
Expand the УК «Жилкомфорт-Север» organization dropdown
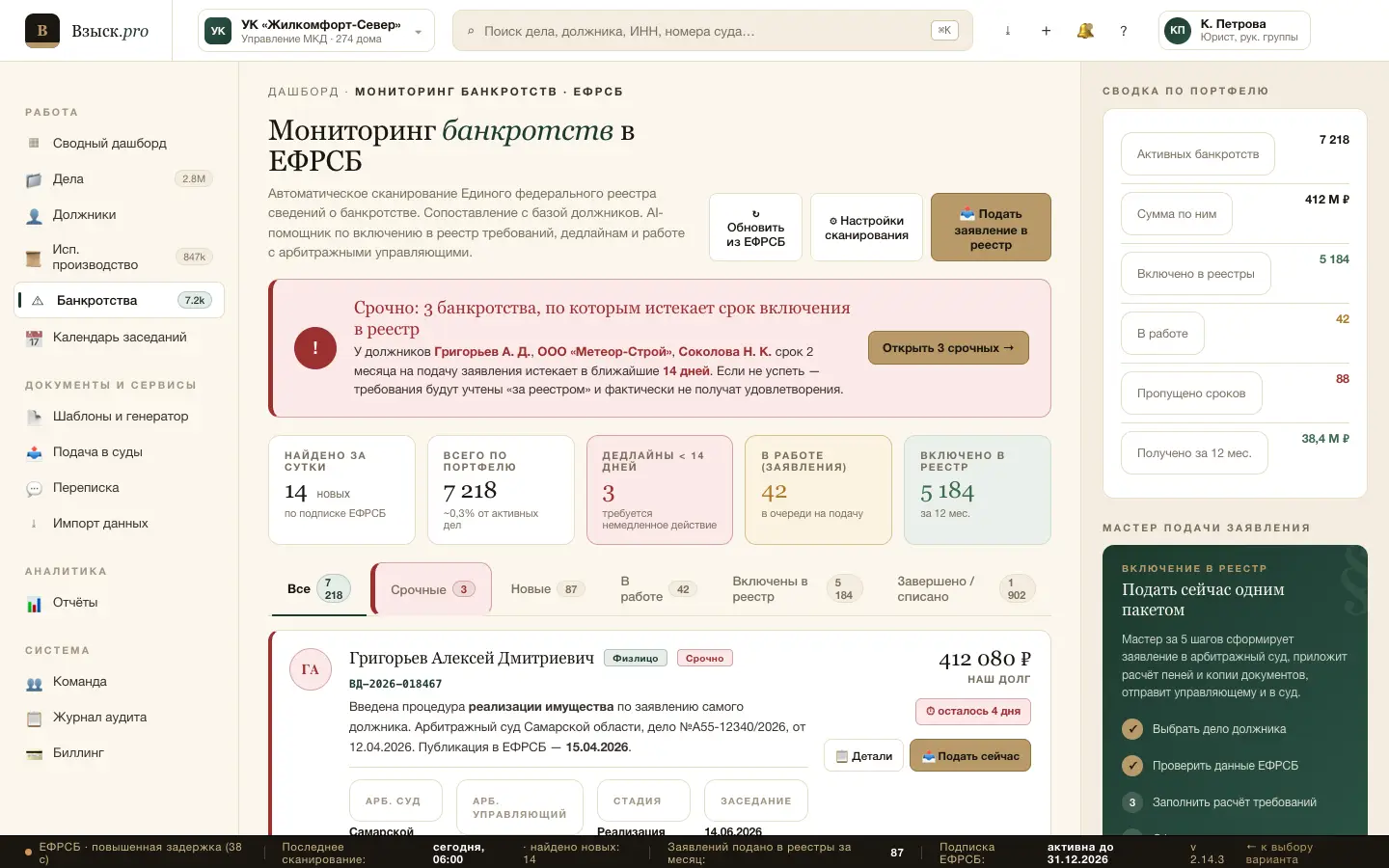(x=316, y=31)
